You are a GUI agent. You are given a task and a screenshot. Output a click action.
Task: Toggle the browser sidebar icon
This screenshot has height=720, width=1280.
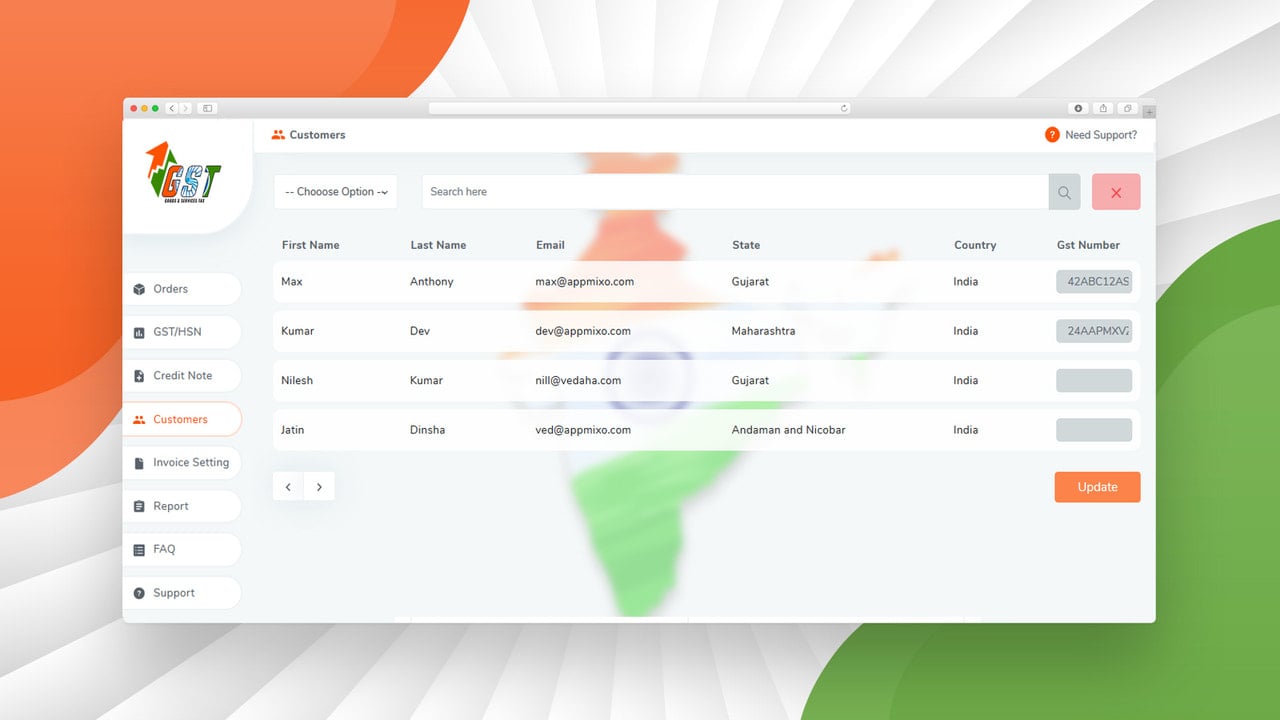point(208,108)
